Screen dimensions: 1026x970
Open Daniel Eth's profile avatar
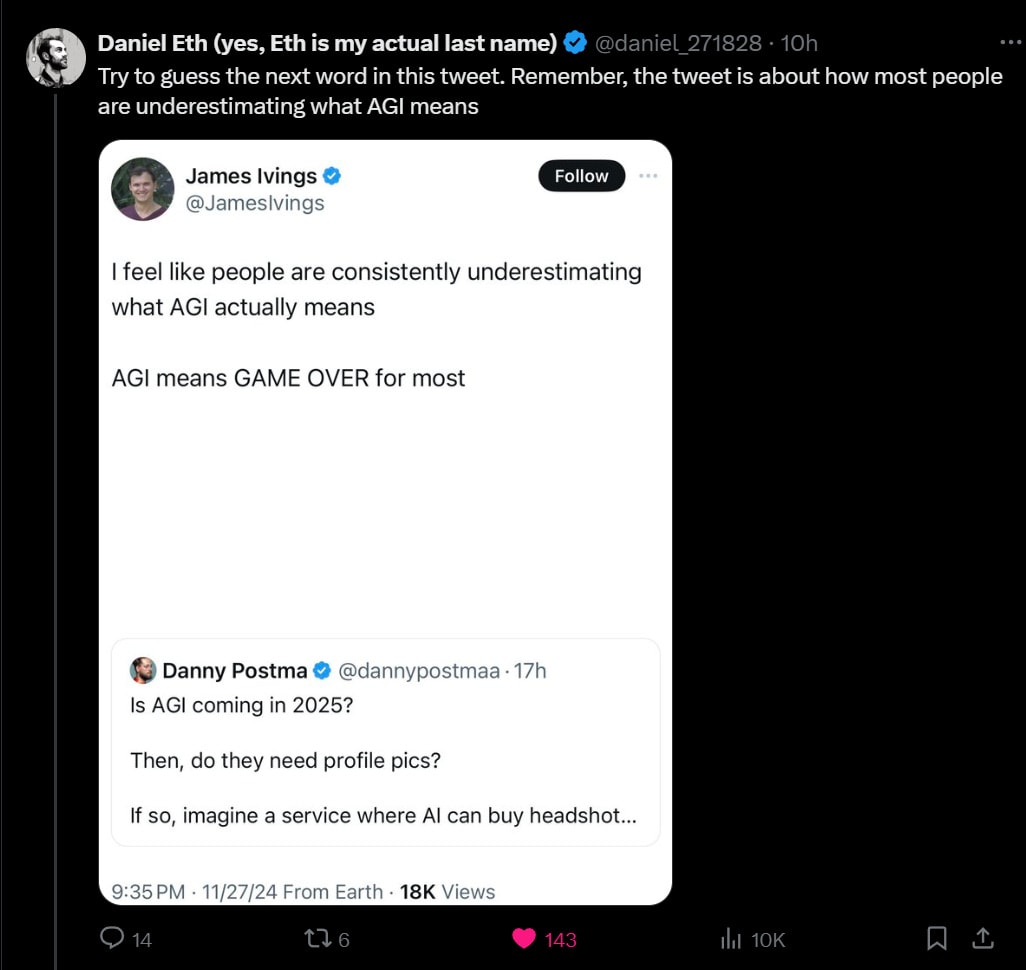56,58
